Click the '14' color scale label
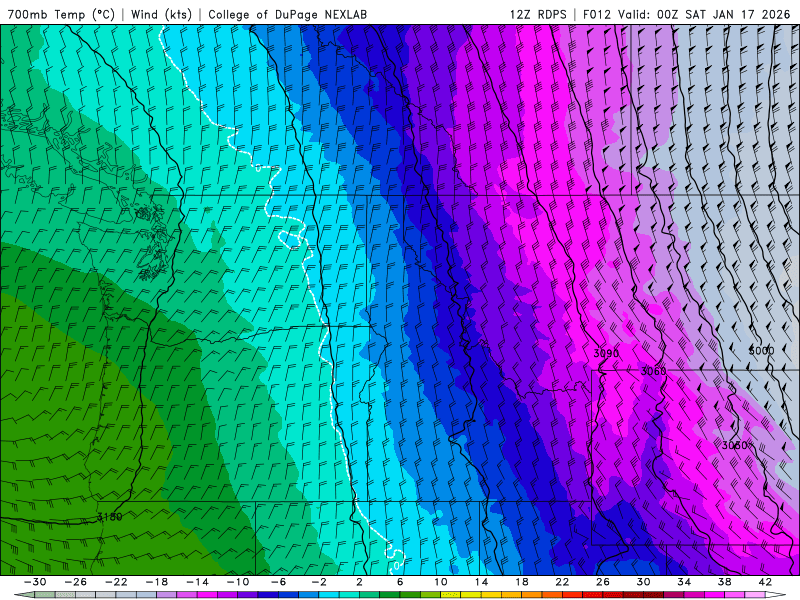Viewport: 800px width, 600px height. click(x=481, y=582)
